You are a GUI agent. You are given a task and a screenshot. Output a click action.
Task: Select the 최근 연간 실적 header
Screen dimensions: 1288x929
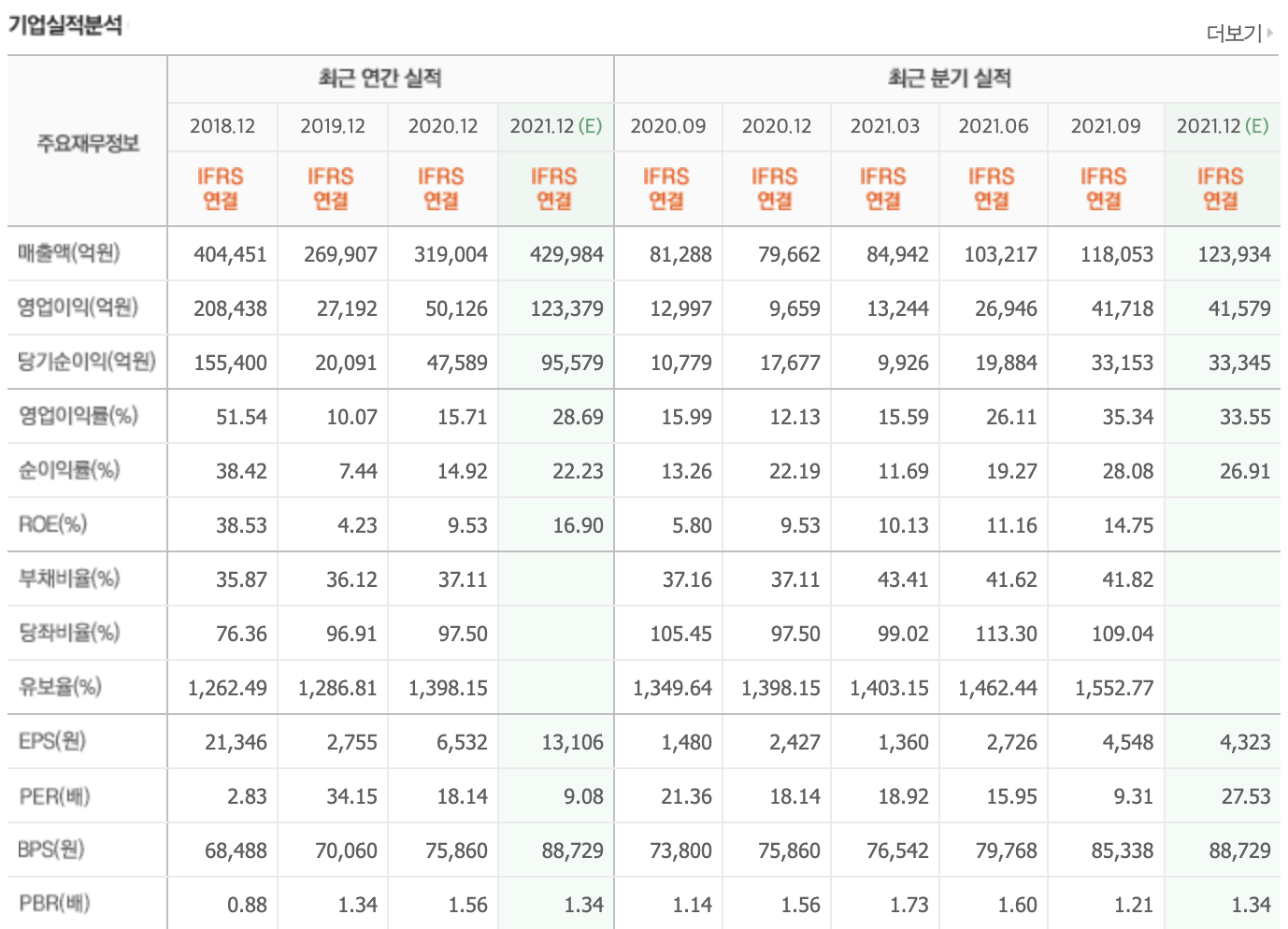pyautogui.click(x=379, y=79)
